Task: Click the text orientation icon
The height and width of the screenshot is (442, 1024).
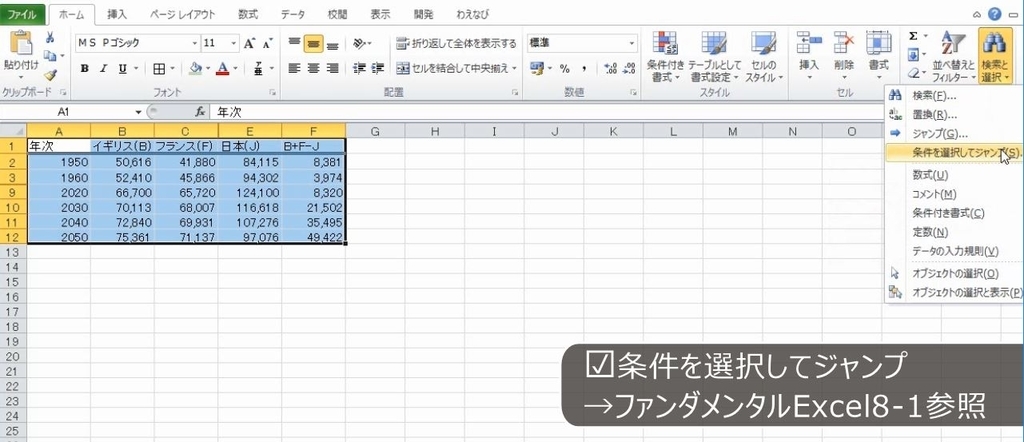Action: pyautogui.click(x=360, y=44)
